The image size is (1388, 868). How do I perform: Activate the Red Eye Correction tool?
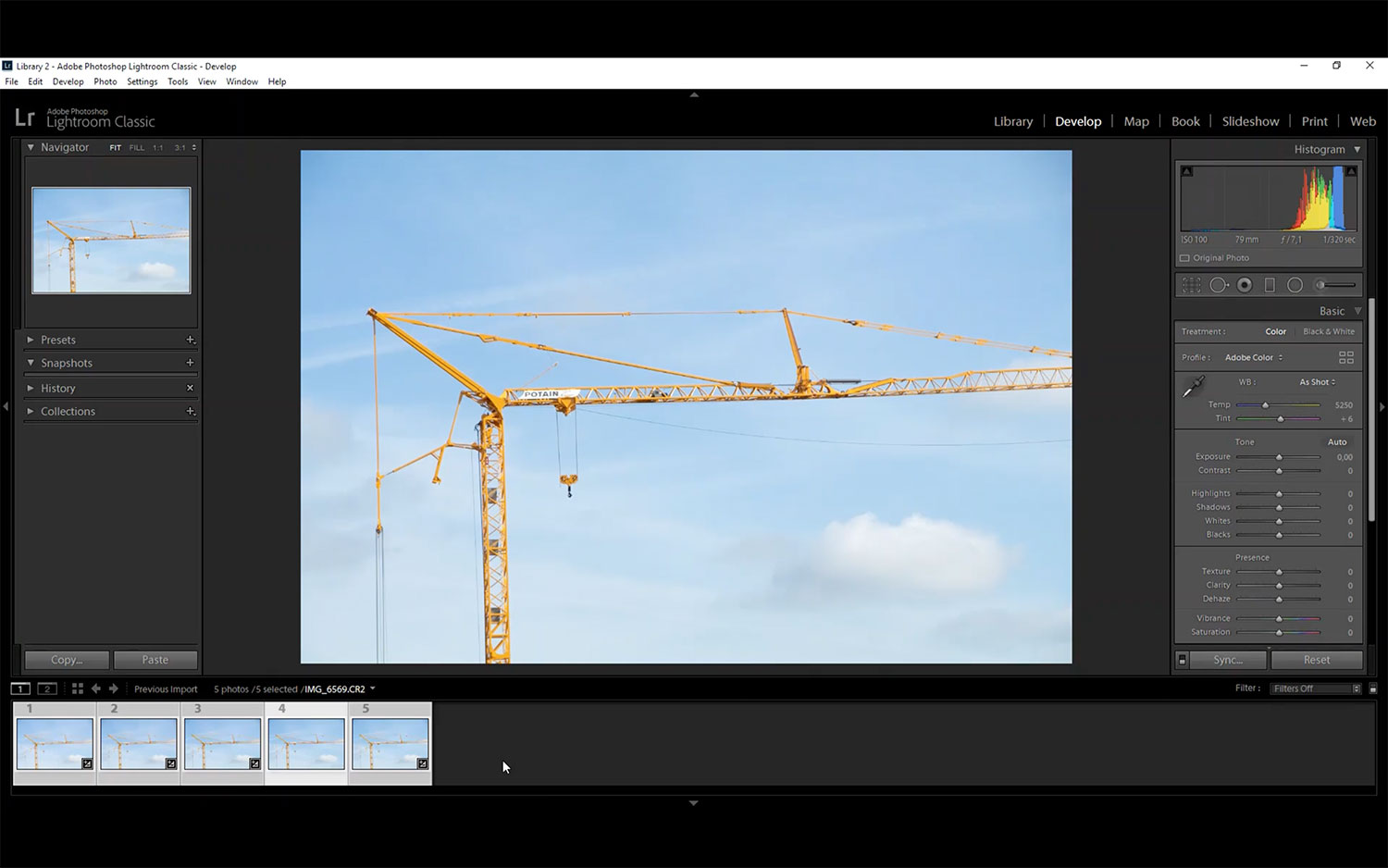pyautogui.click(x=1245, y=285)
